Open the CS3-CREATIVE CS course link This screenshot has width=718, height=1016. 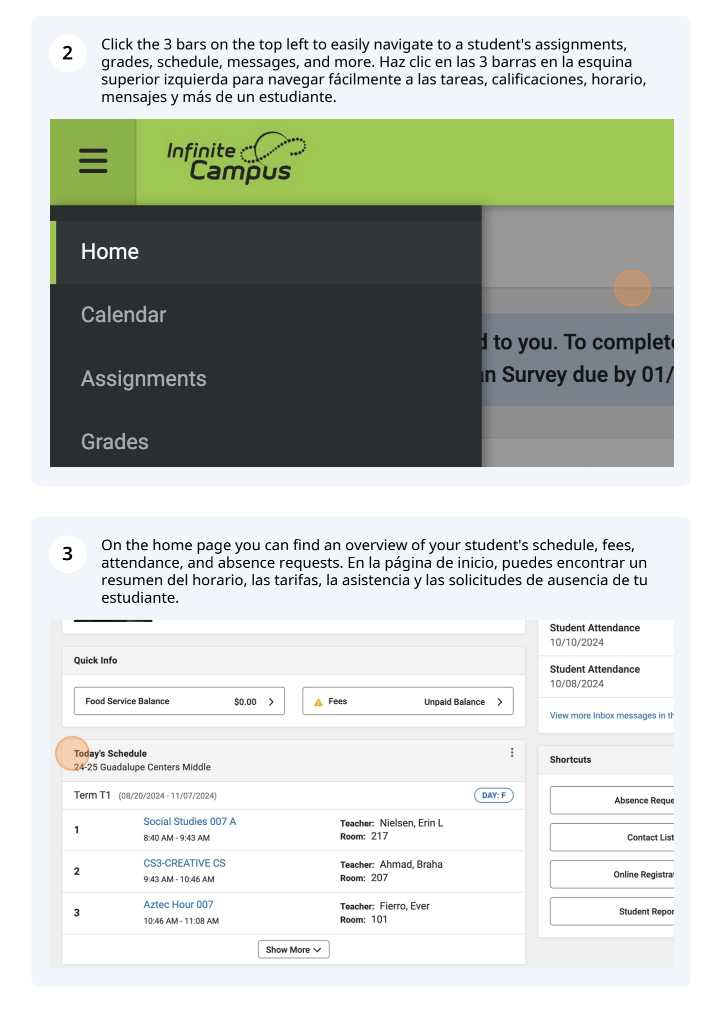pyautogui.click(x=184, y=863)
